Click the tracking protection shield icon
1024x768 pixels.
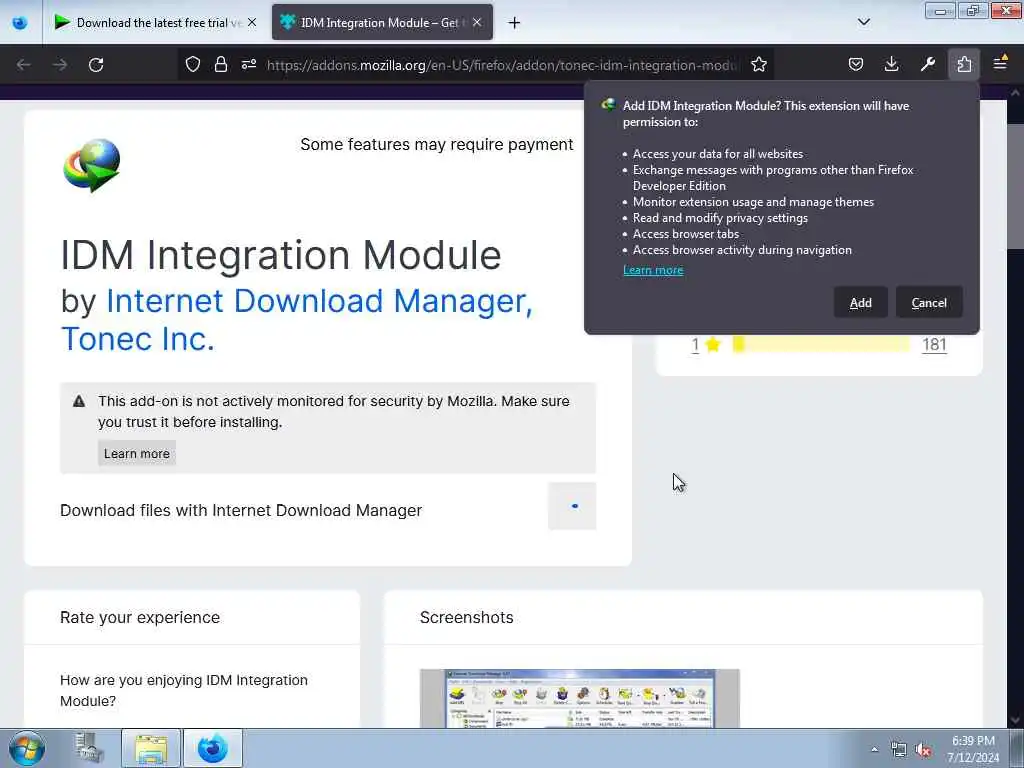[193, 65]
